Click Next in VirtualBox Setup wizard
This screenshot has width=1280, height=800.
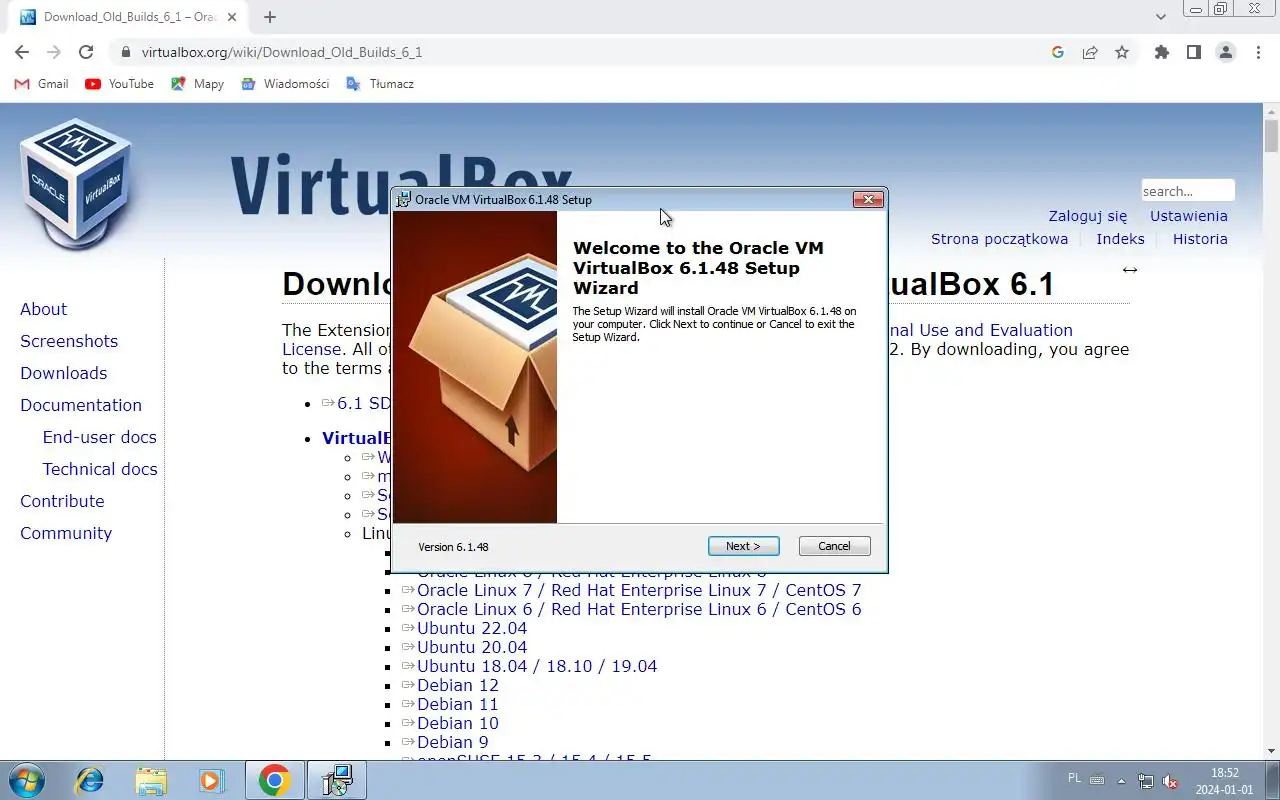pos(743,546)
